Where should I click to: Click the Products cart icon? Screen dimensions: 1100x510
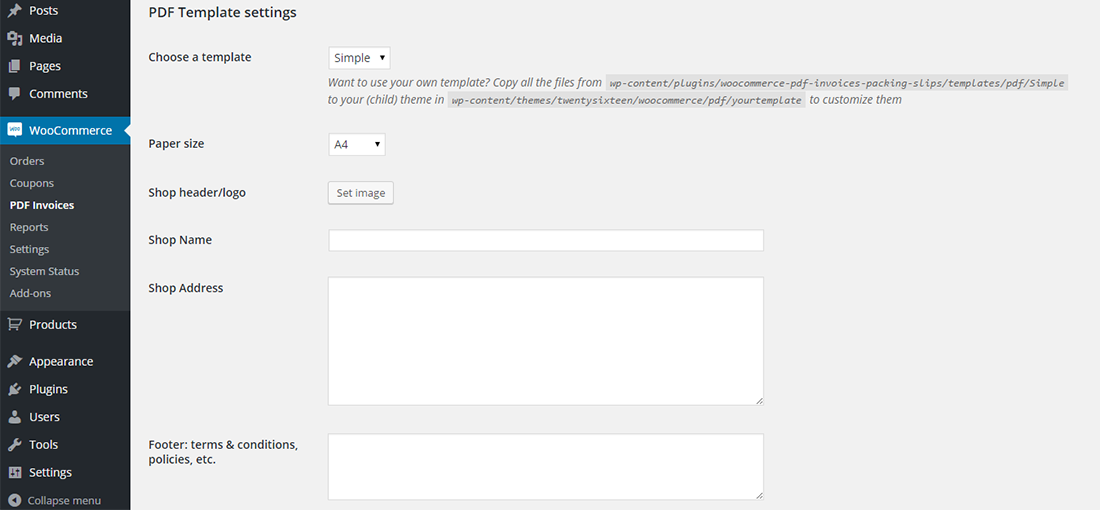15,325
